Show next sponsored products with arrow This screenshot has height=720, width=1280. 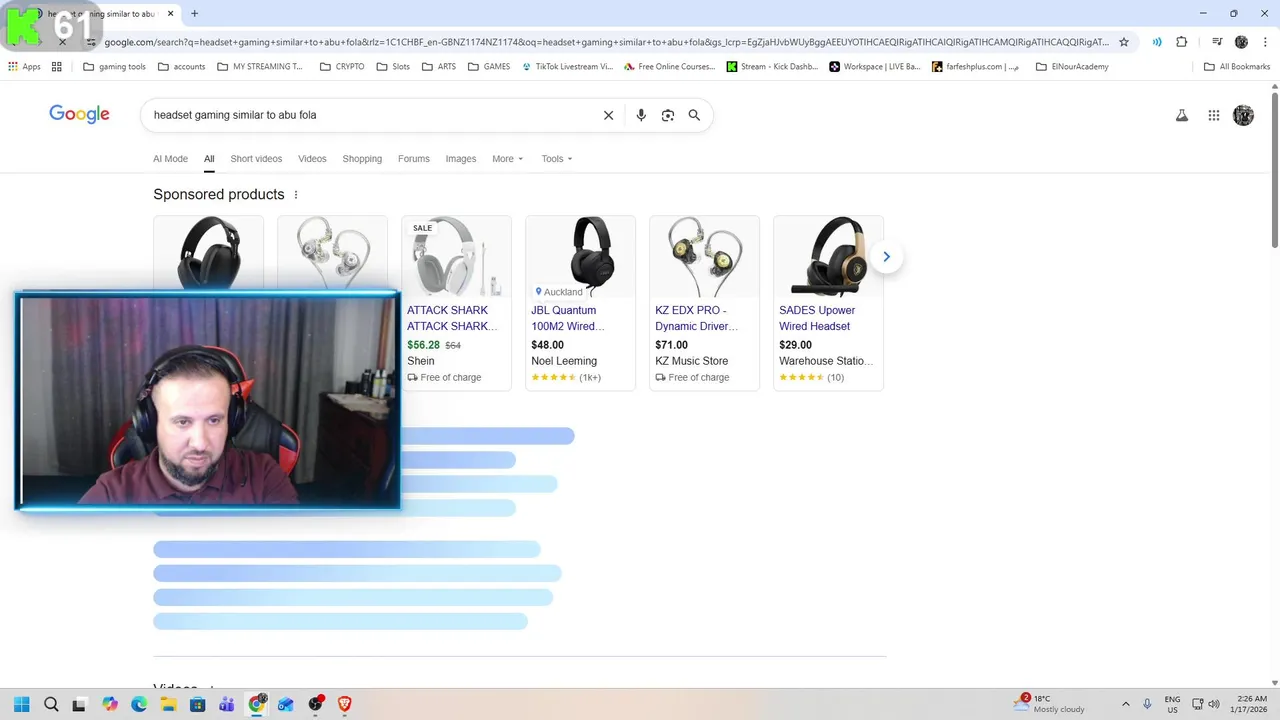click(886, 257)
